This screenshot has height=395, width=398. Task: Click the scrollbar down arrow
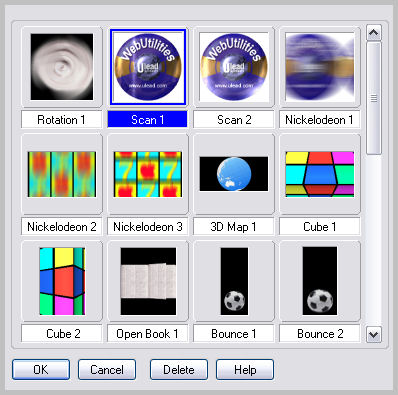(374, 334)
